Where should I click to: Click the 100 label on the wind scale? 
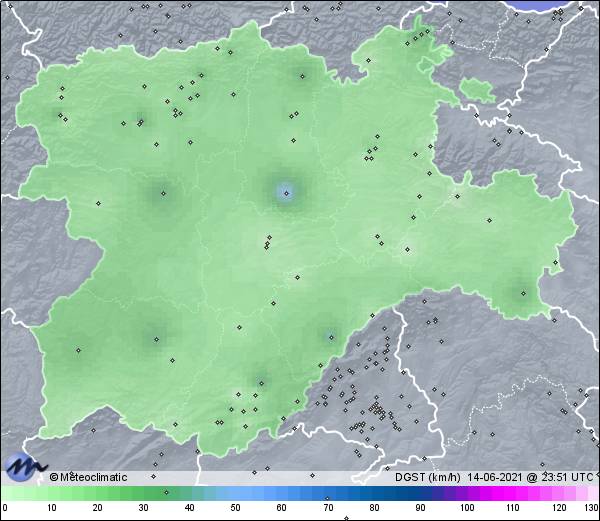click(467, 508)
